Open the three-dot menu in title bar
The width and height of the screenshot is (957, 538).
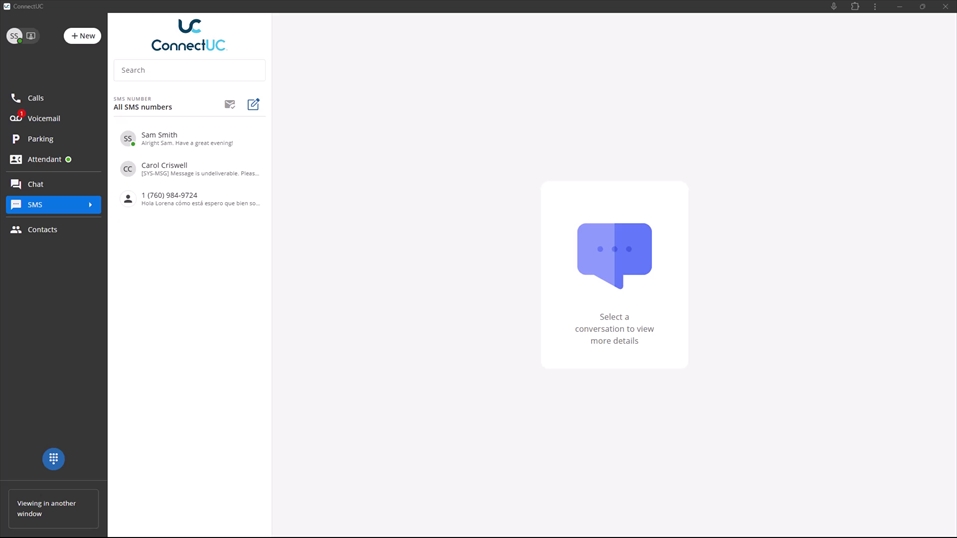pyautogui.click(x=875, y=7)
